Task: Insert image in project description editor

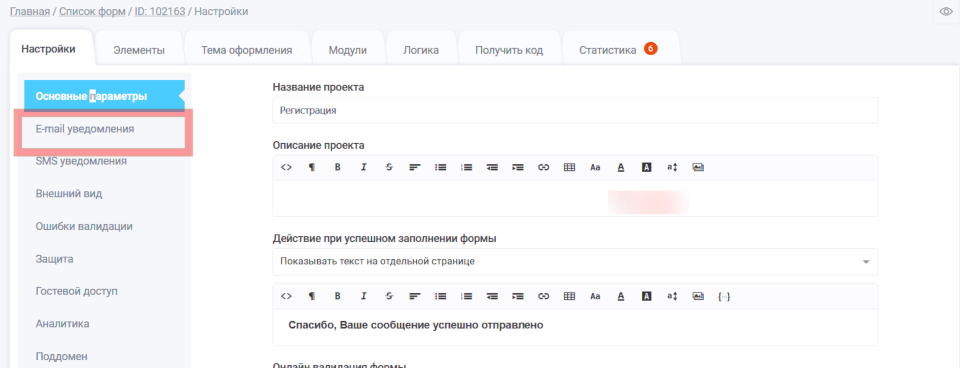Action: pos(698,167)
